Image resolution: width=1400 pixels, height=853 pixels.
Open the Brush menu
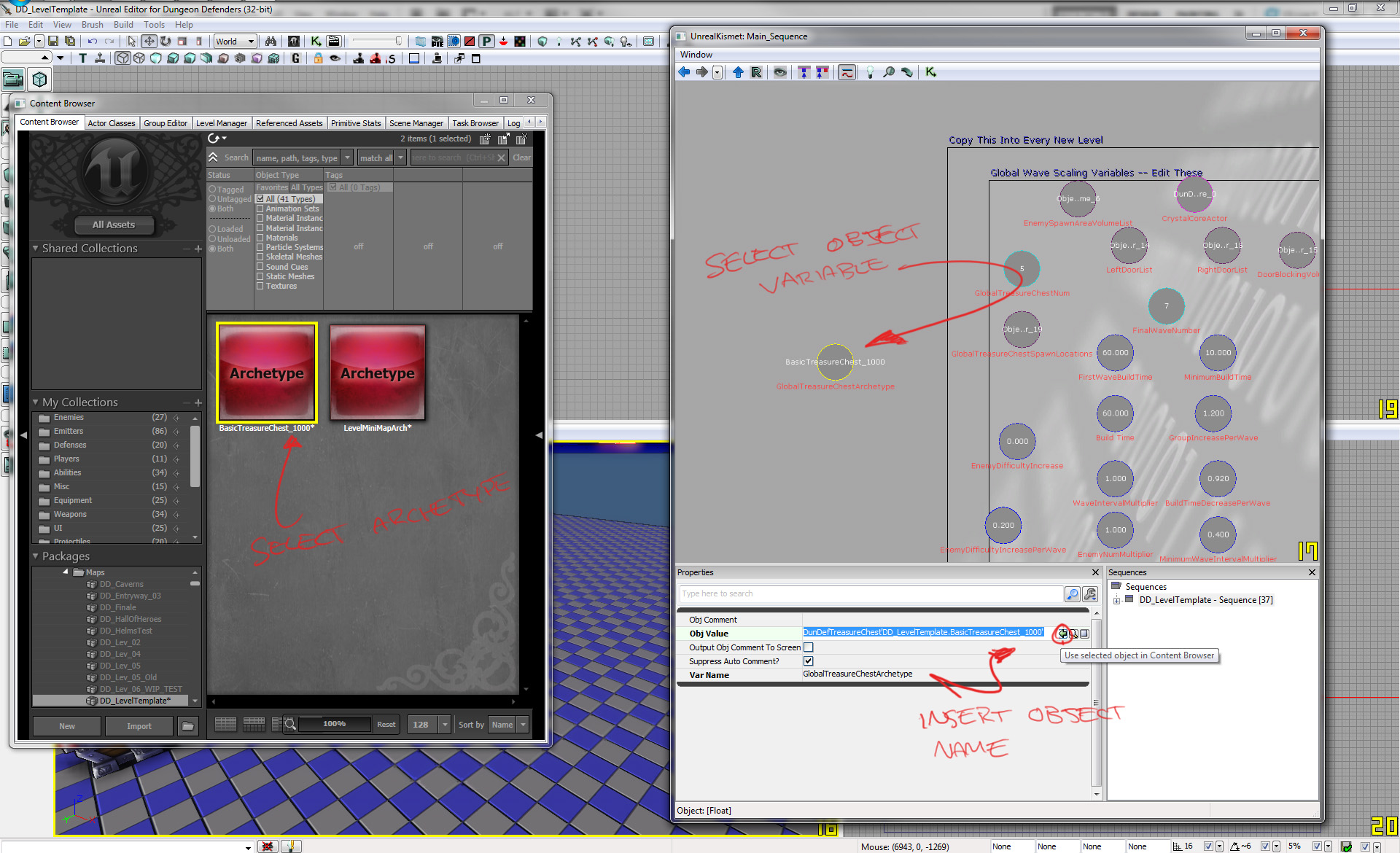(x=92, y=25)
